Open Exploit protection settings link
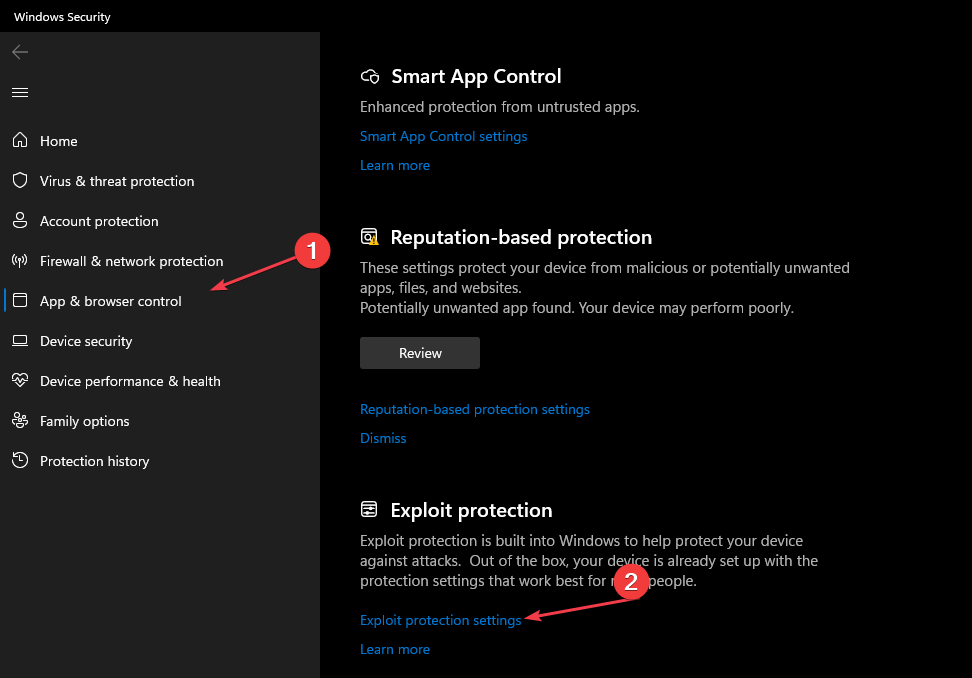The width and height of the screenshot is (972, 678). click(x=440, y=620)
